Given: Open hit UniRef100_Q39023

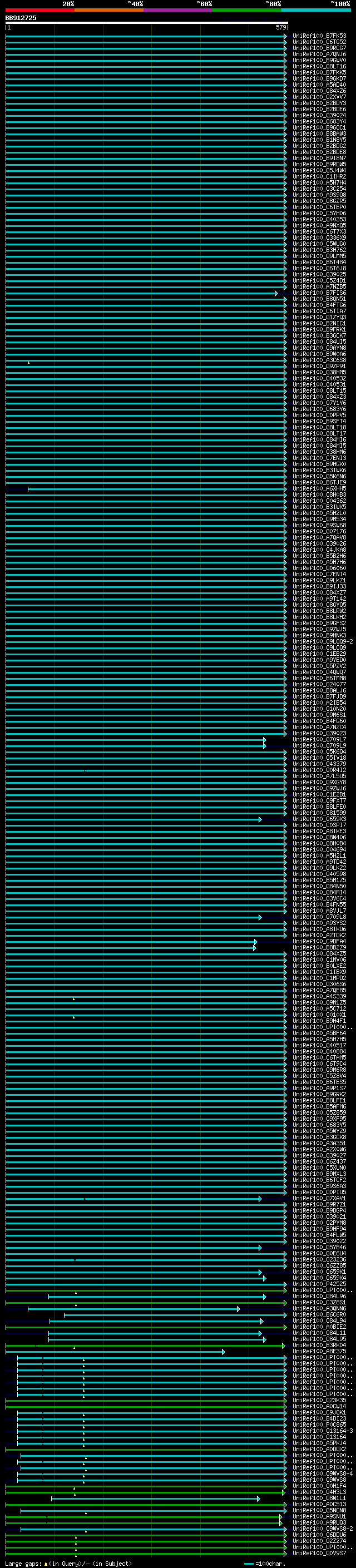Looking at the screenshot, I should (x=319, y=734).
